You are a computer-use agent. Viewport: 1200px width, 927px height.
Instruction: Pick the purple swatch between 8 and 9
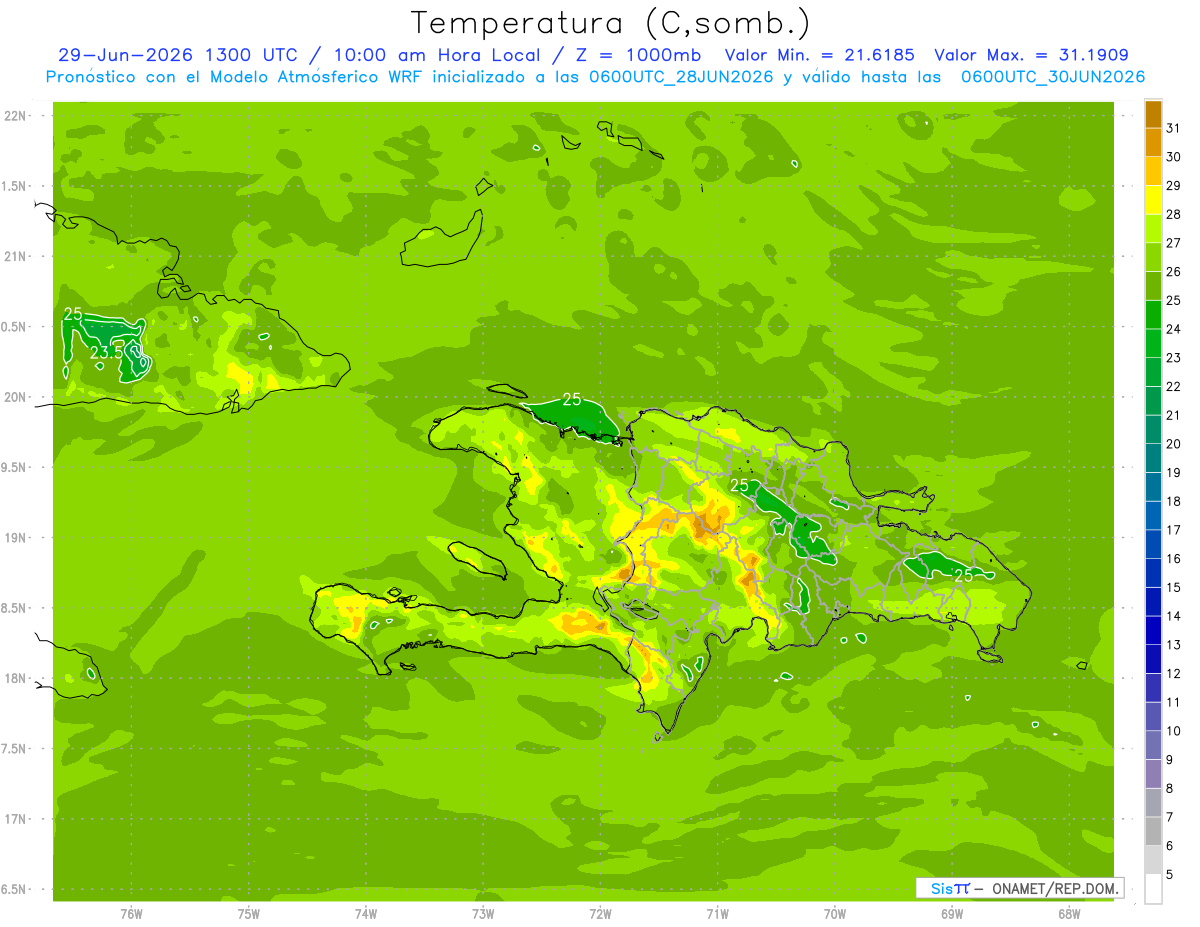(x=1153, y=774)
